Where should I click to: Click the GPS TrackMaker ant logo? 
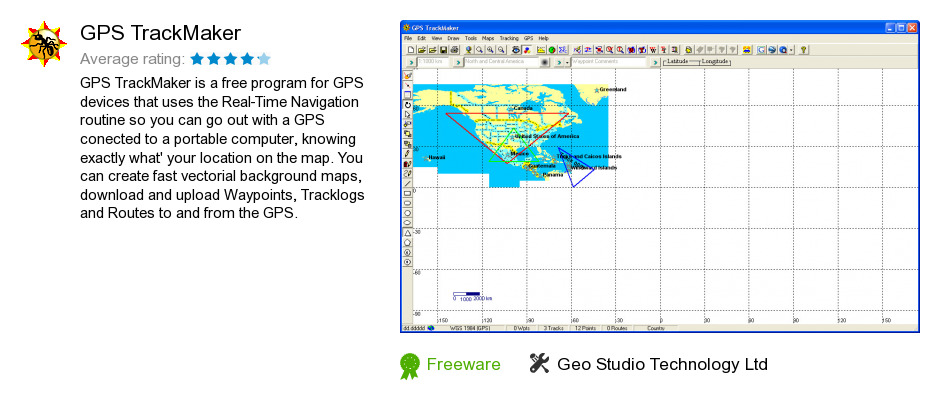(44, 44)
